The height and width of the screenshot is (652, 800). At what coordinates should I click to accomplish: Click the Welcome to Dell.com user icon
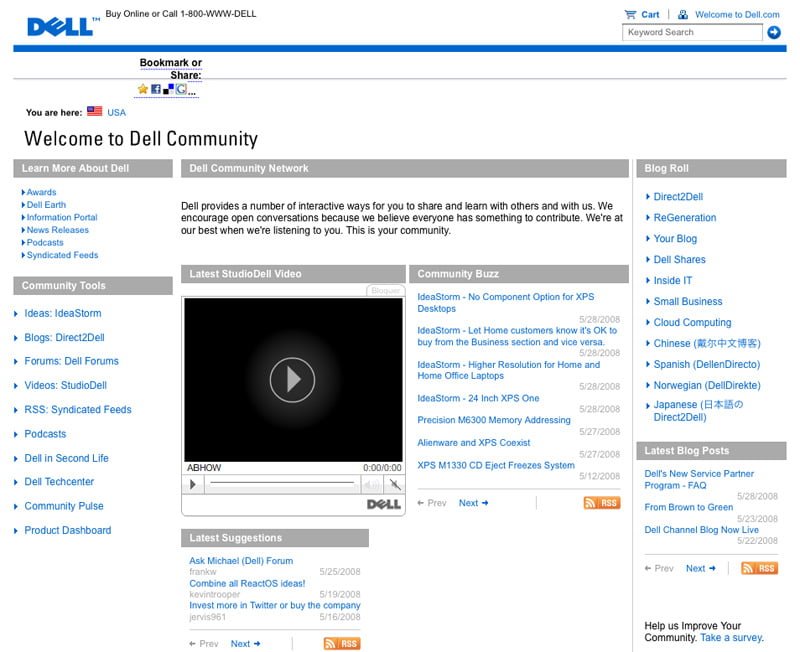click(683, 14)
